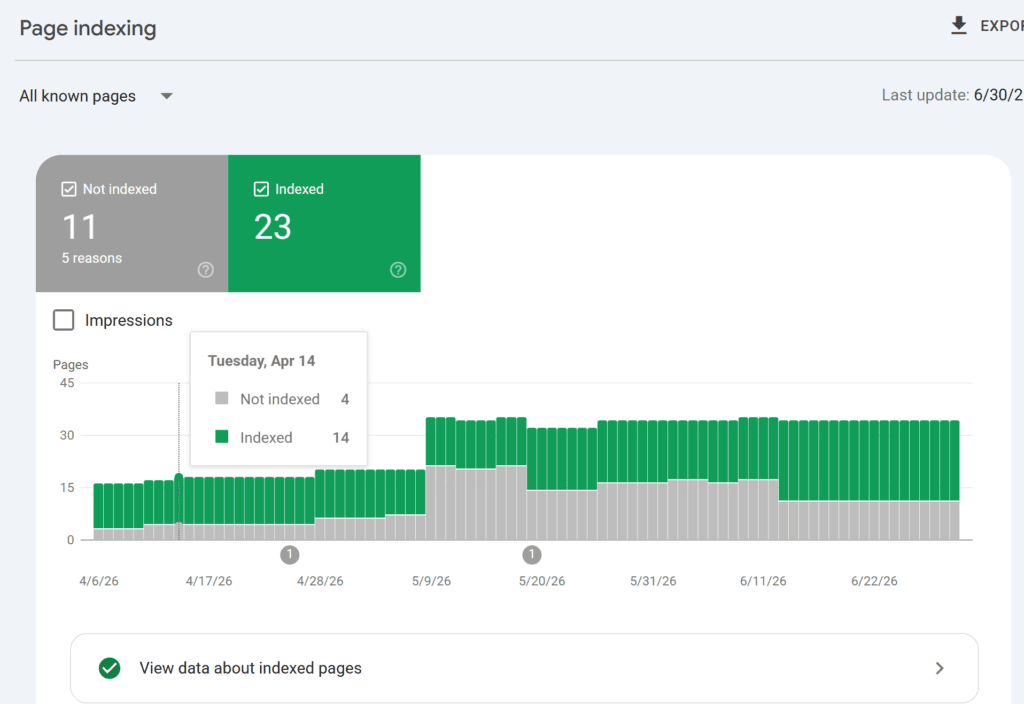Uncheck the Indexed checkbox
Screen dimensions: 1024x704
[261, 189]
